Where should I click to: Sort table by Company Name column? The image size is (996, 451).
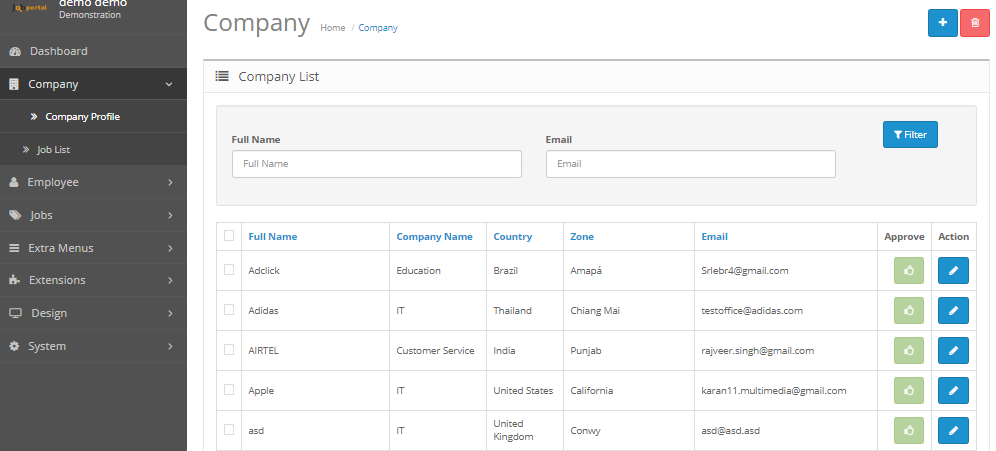pyautogui.click(x=434, y=237)
